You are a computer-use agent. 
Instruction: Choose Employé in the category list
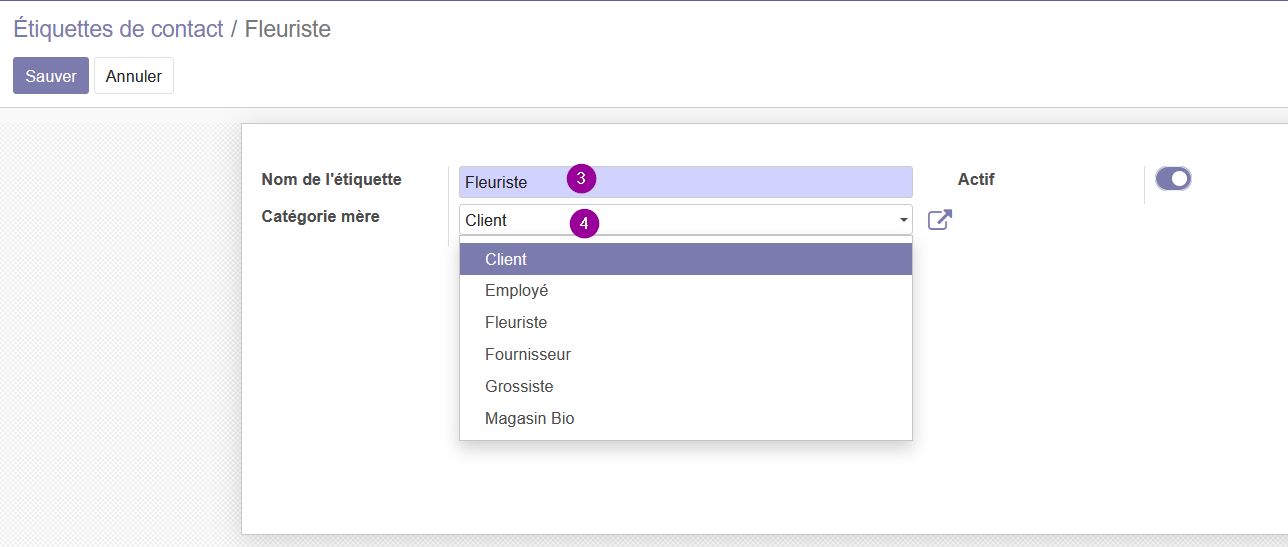point(686,291)
